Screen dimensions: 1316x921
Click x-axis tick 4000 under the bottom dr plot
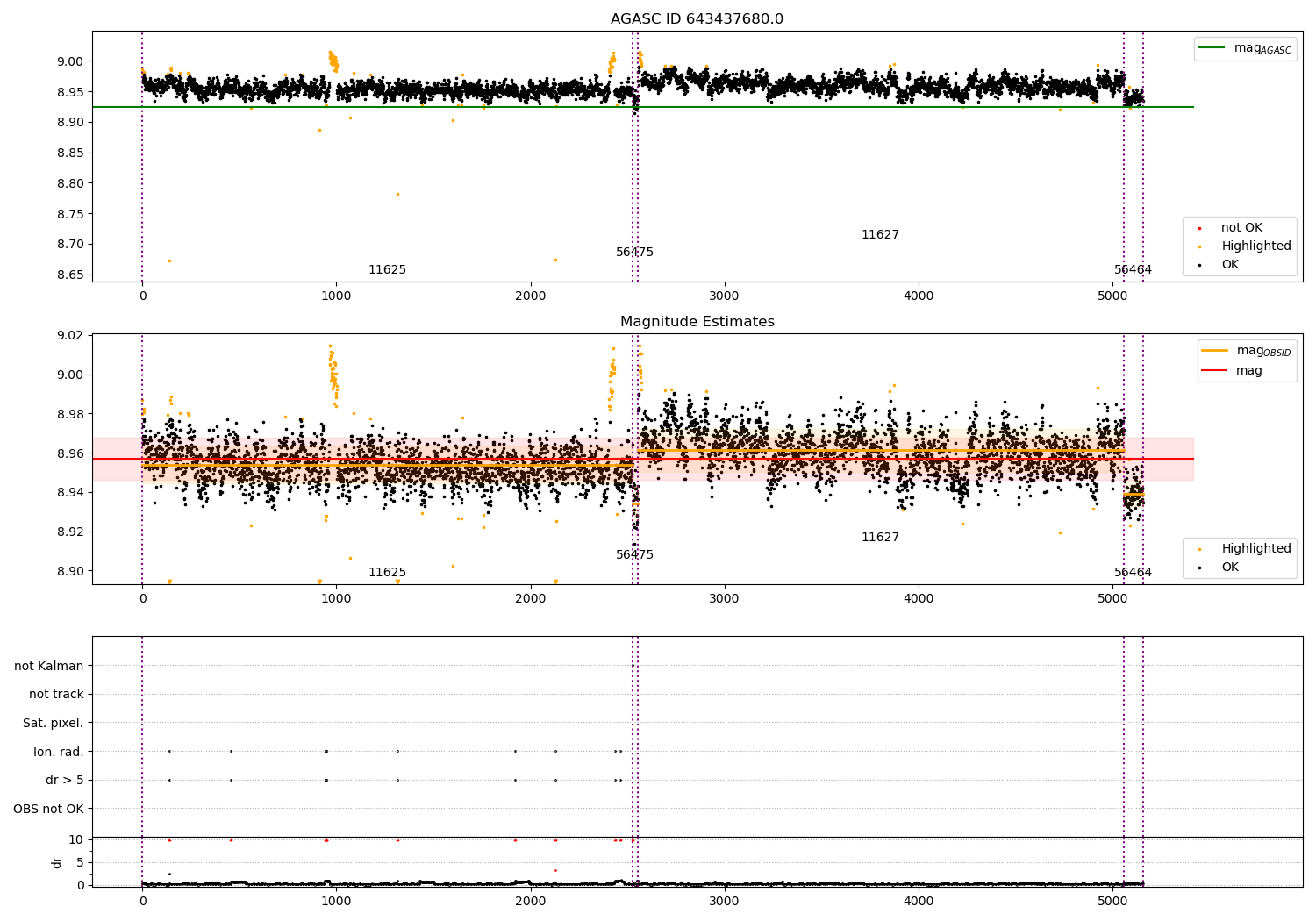(919, 902)
